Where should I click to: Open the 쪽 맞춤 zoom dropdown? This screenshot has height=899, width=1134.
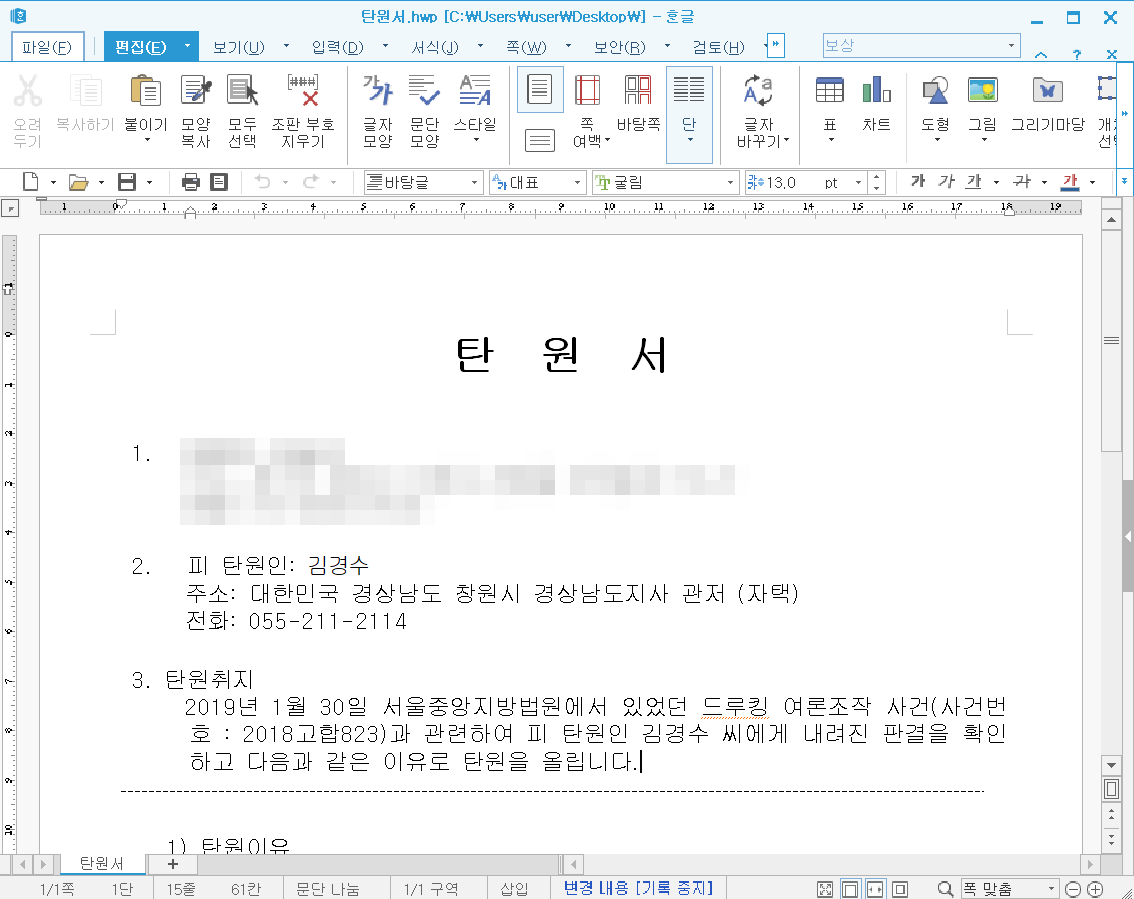point(1050,888)
